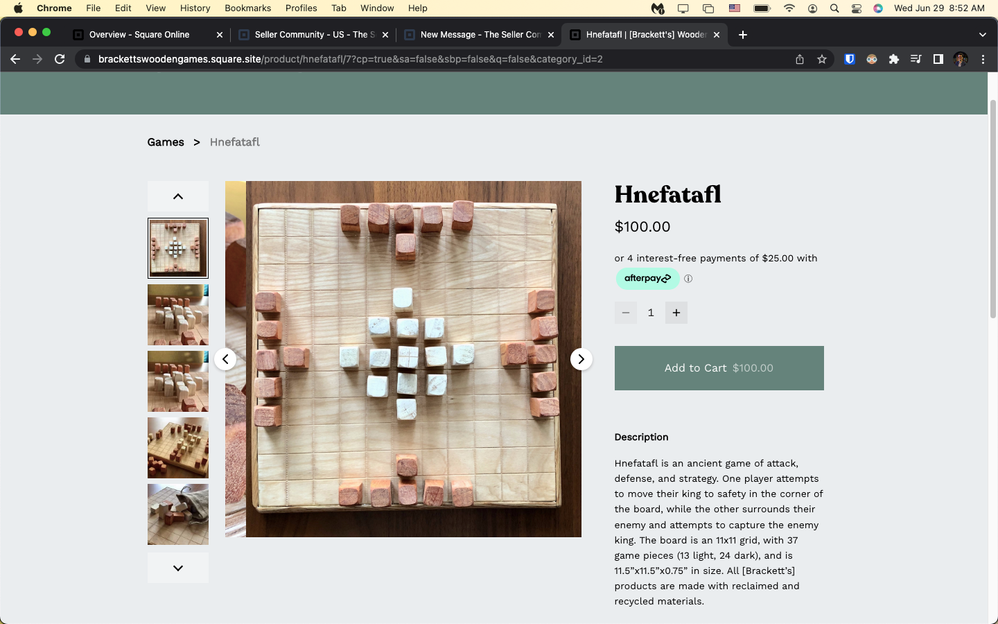Show previous product image with left arrow
This screenshot has width=998, height=624.
(225, 359)
